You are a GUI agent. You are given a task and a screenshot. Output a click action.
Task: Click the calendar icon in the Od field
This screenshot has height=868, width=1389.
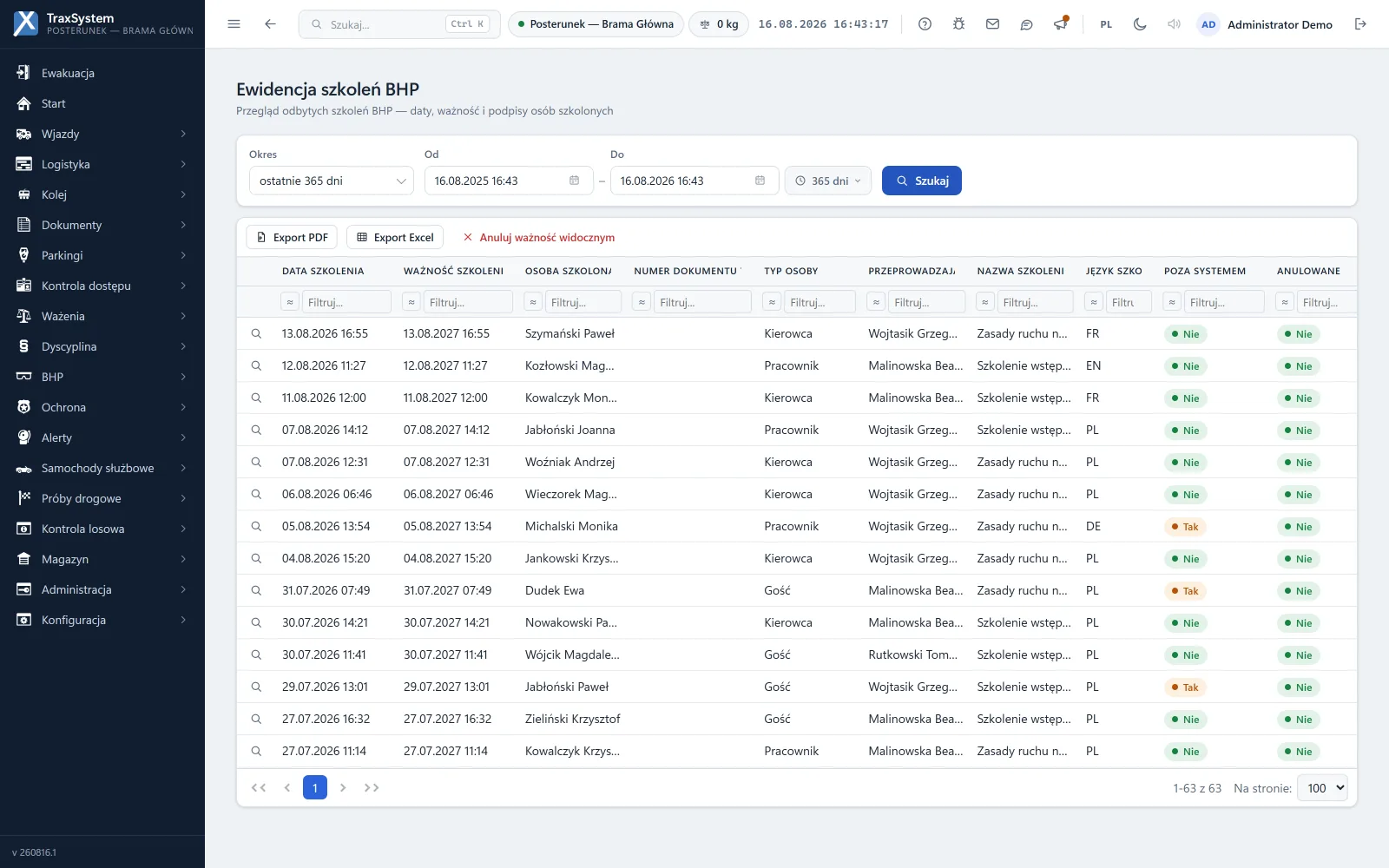coord(574,181)
